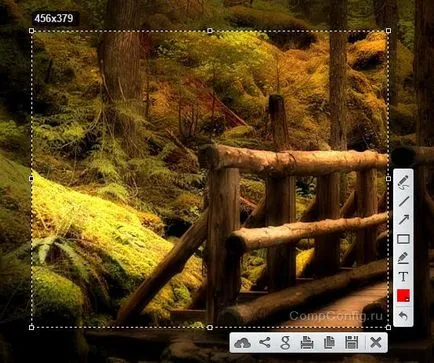
Task: Save screenshot with floppy disk icon
Action: click(351, 343)
